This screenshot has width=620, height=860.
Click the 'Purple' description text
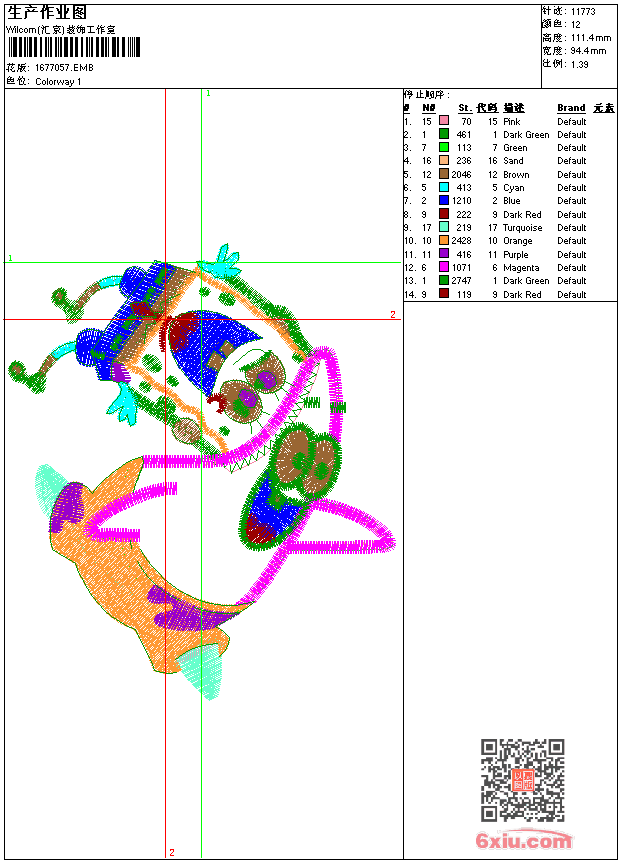(x=516, y=254)
